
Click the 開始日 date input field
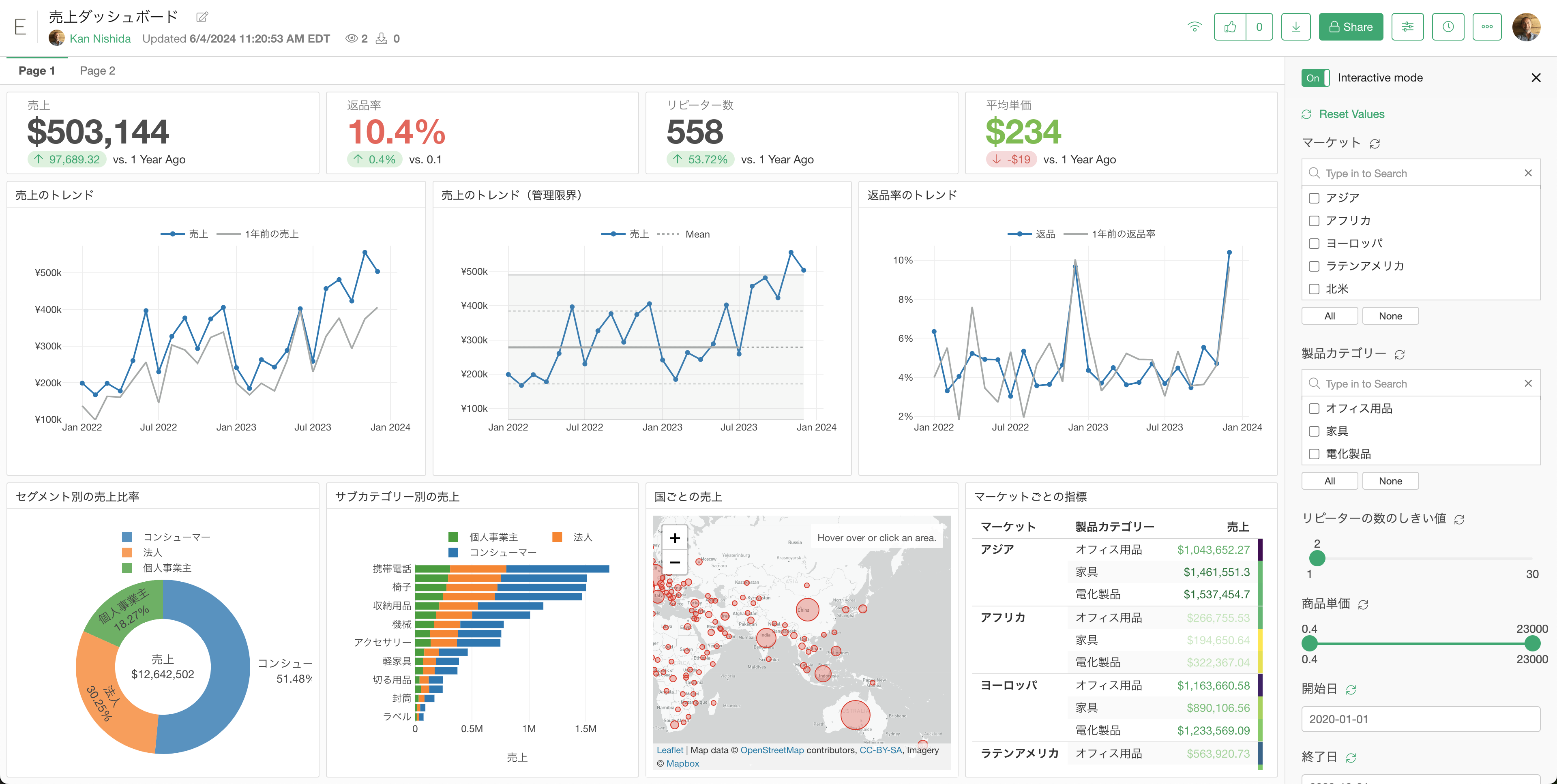pos(1420,719)
